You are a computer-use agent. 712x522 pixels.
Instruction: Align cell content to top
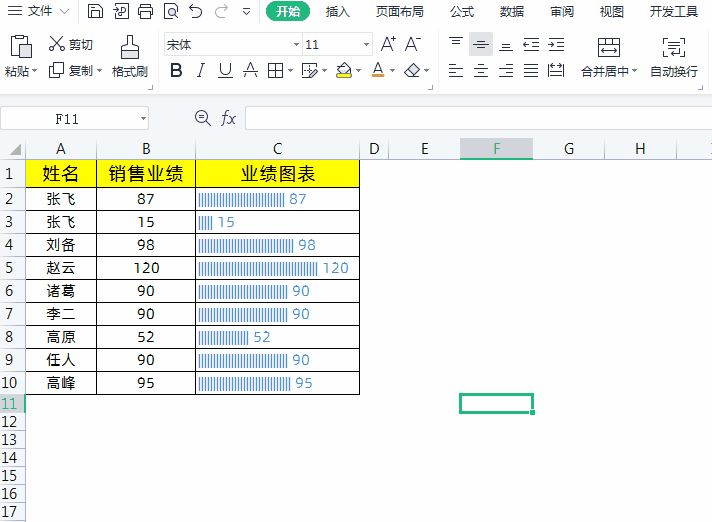(x=456, y=44)
